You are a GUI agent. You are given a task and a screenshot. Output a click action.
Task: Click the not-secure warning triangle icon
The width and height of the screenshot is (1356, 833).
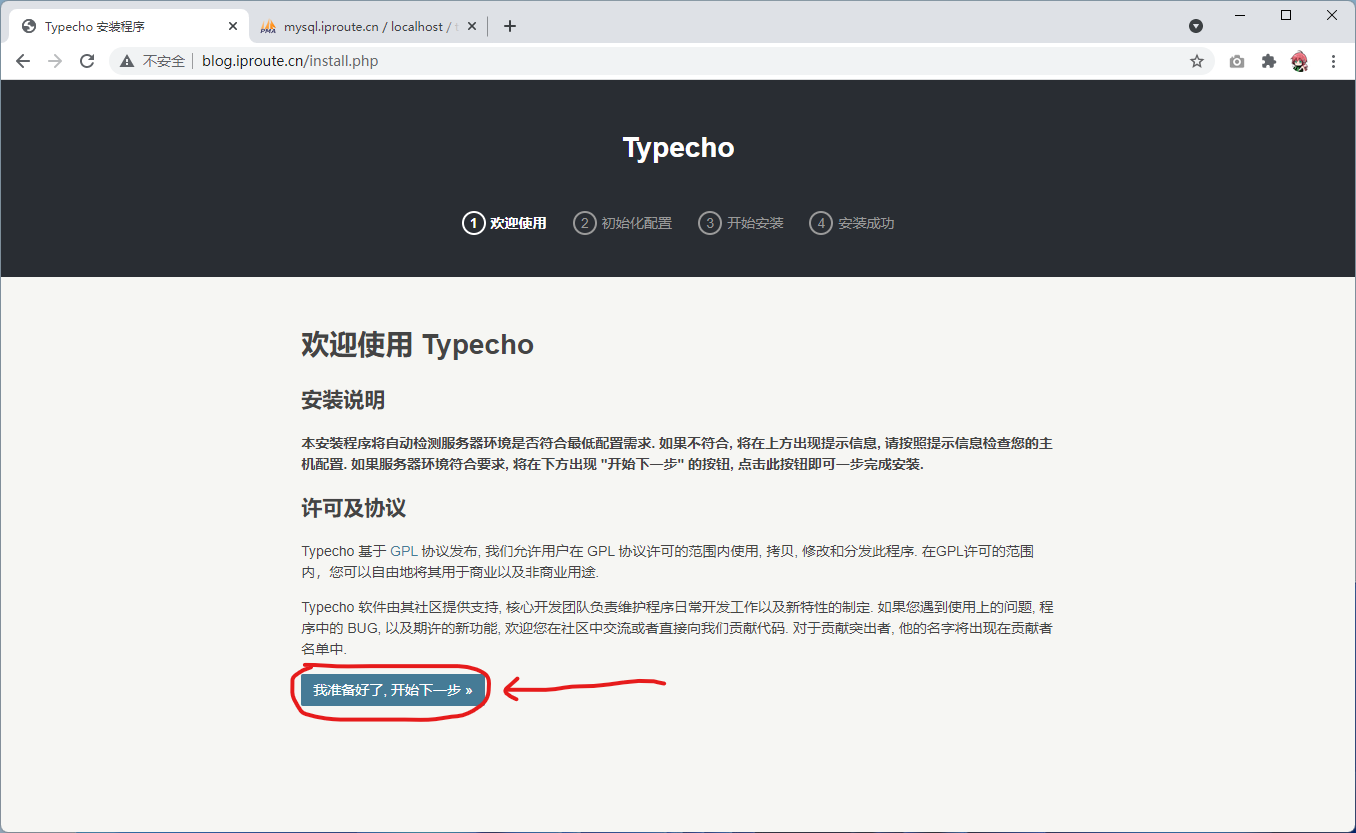tap(127, 61)
